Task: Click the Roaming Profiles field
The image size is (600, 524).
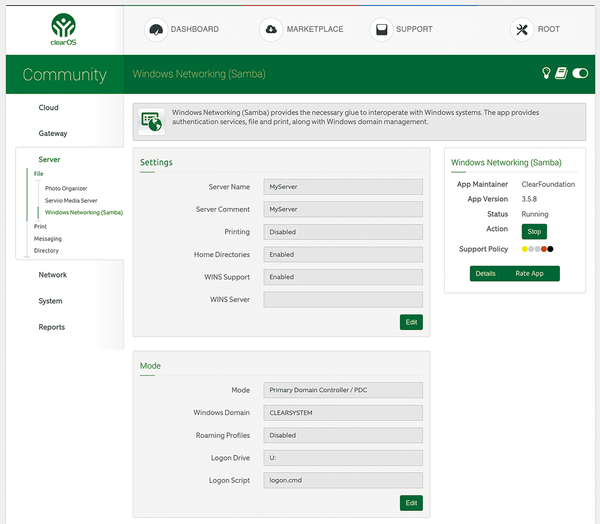Action: tap(343, 435)
